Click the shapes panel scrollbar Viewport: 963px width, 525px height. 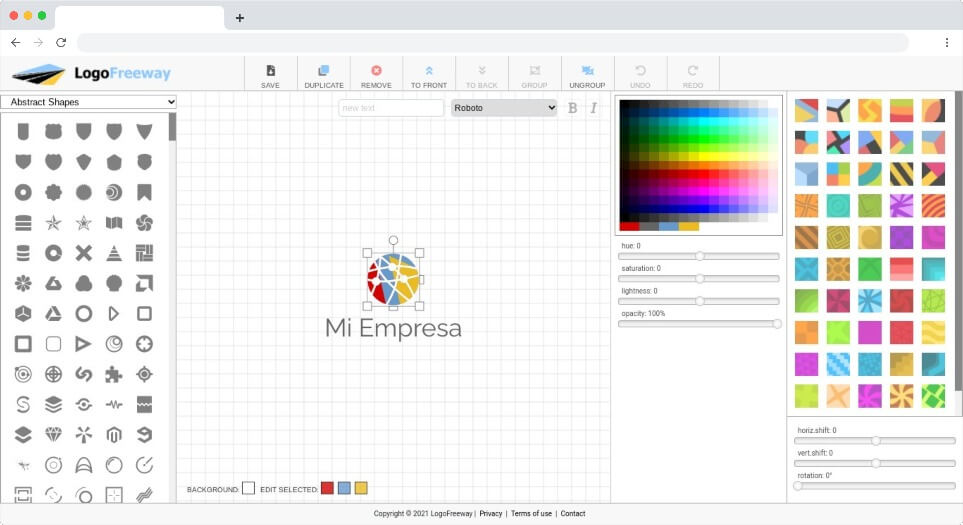pyautogui.click(x=173, y=126)
